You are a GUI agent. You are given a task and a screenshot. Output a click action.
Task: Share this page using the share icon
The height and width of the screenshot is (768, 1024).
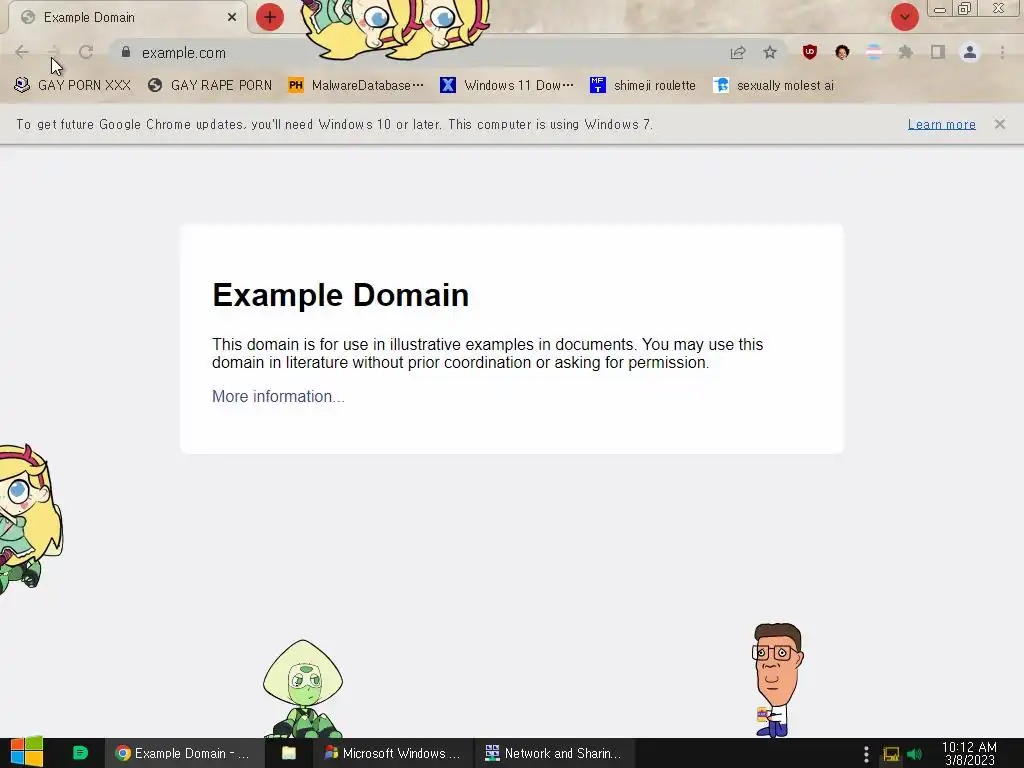[x=738, y=53]
